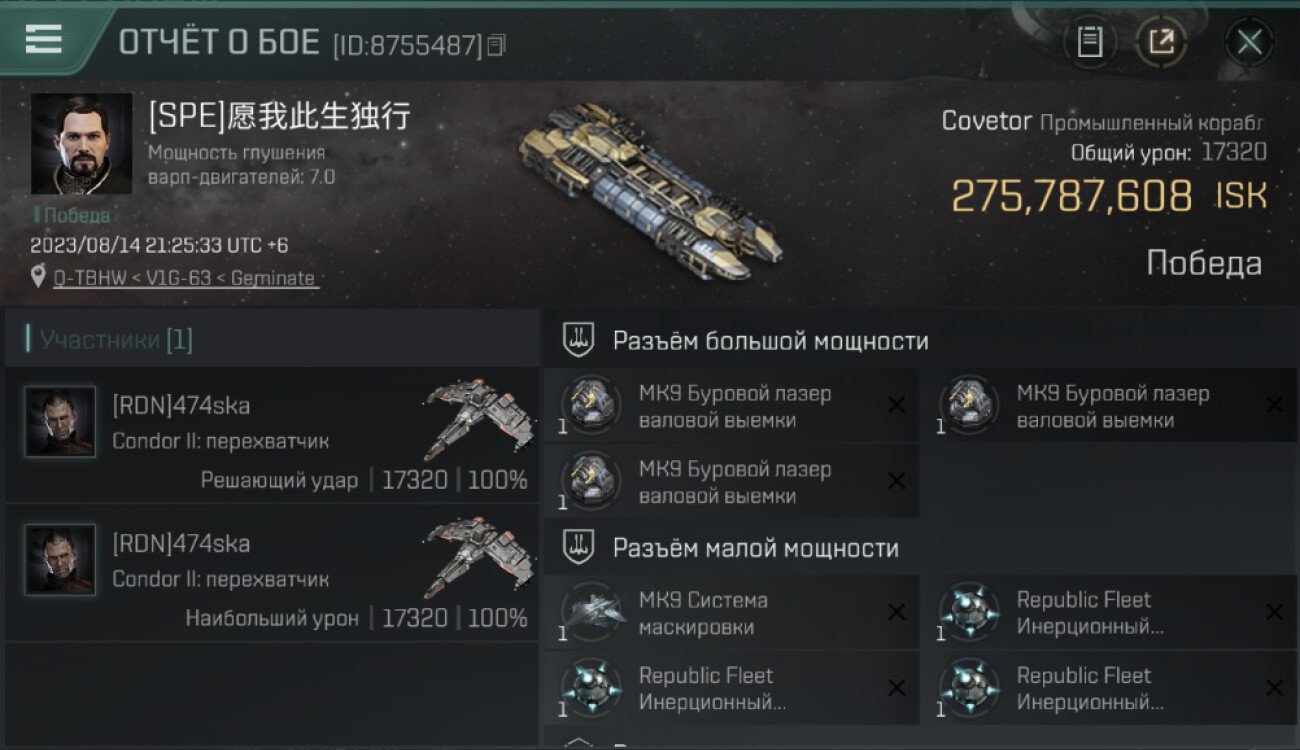Screen dimensions: 1300x750
Task: Click the share export icon
Action: coord(1161,42)
